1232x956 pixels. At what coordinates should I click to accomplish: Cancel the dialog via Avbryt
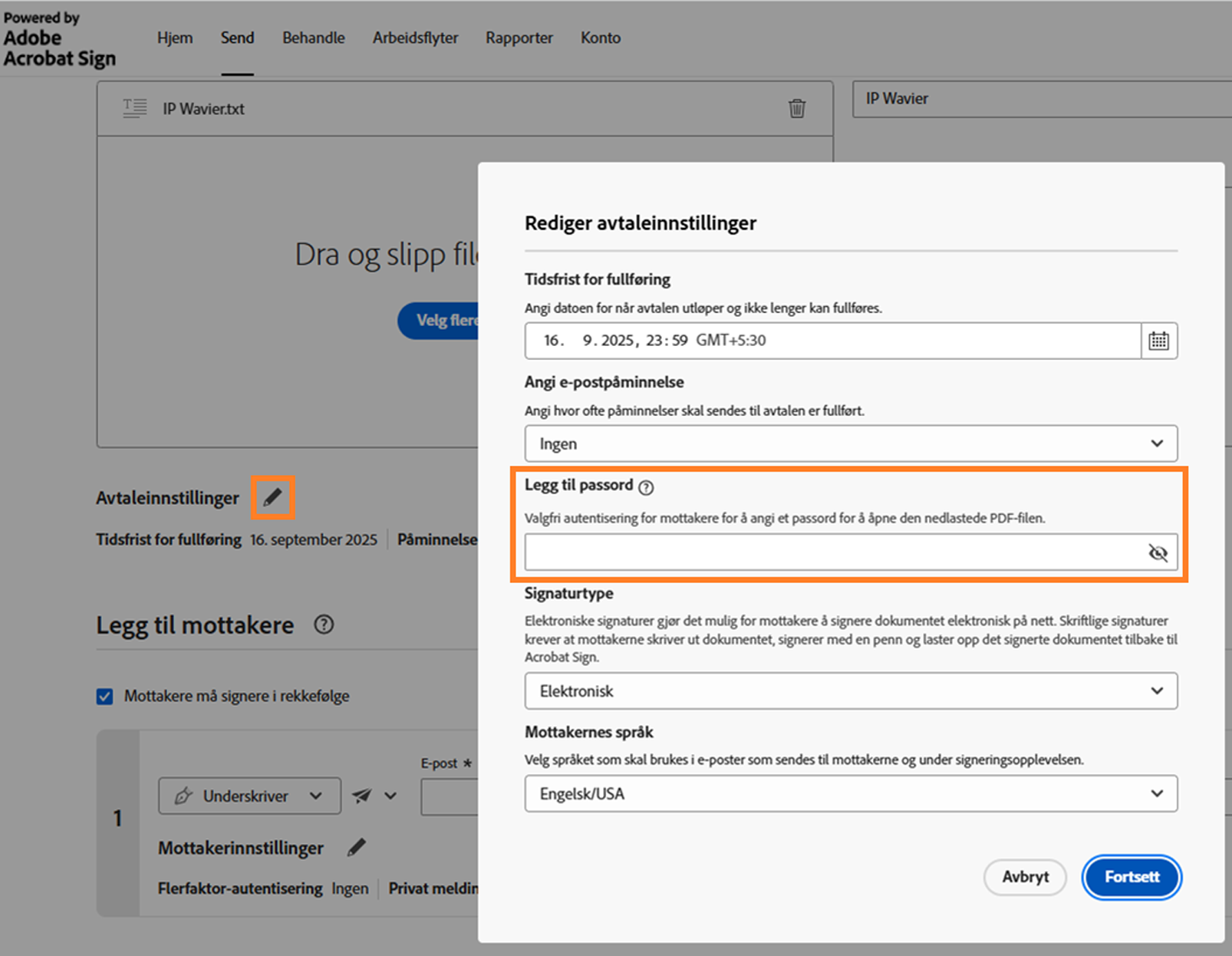[1024, 877]
